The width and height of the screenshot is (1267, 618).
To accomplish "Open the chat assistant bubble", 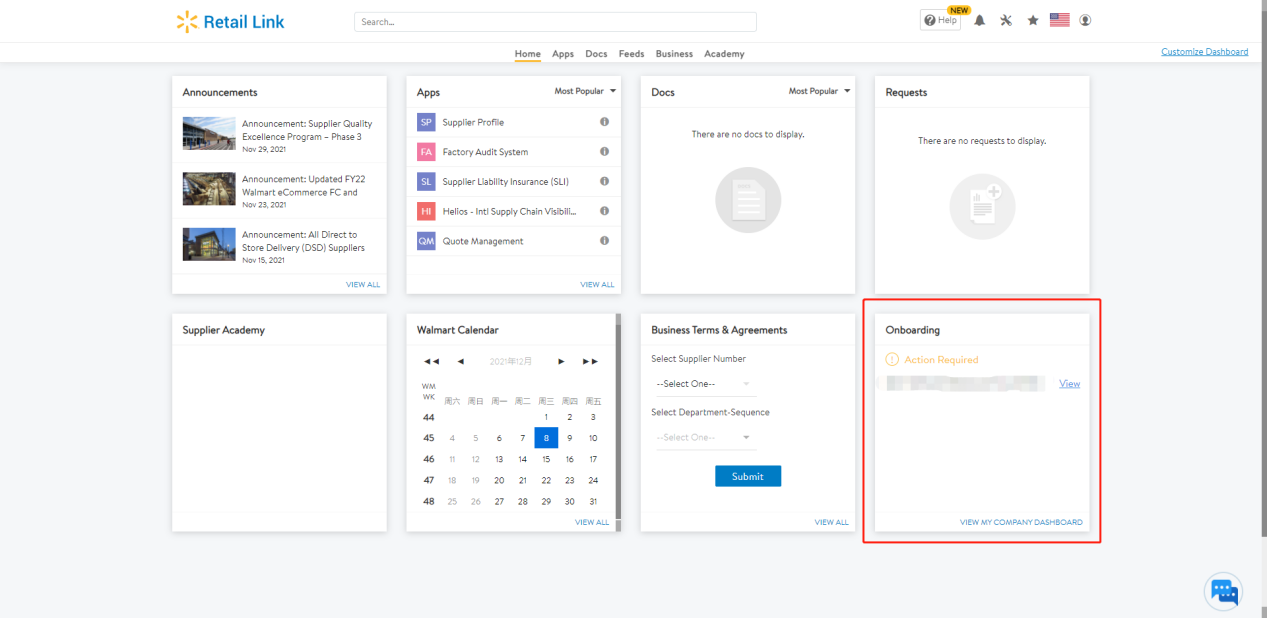I will [1224, 592].
